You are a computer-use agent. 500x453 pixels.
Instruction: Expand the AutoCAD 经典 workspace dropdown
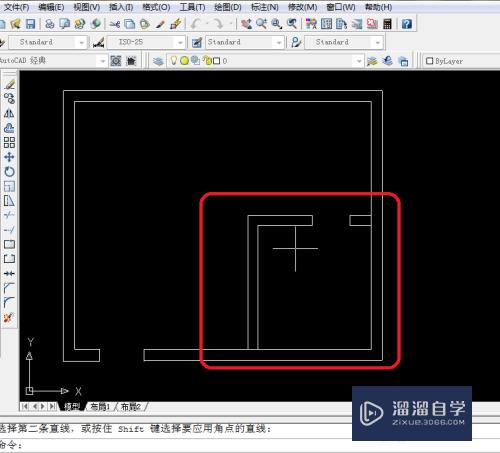click(x=103, y=61)
